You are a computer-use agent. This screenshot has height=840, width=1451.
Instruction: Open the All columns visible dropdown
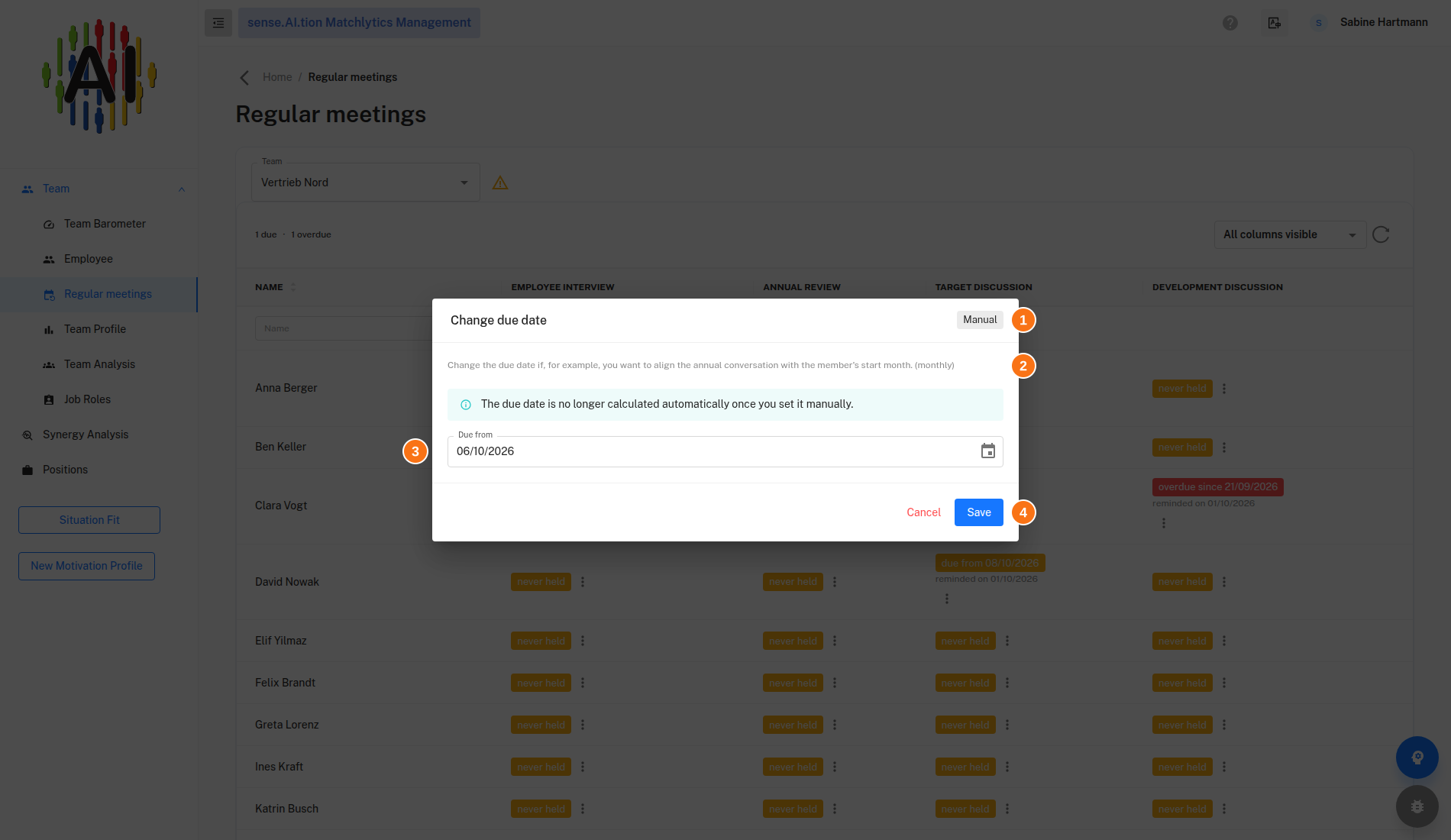coord(1290,235)
